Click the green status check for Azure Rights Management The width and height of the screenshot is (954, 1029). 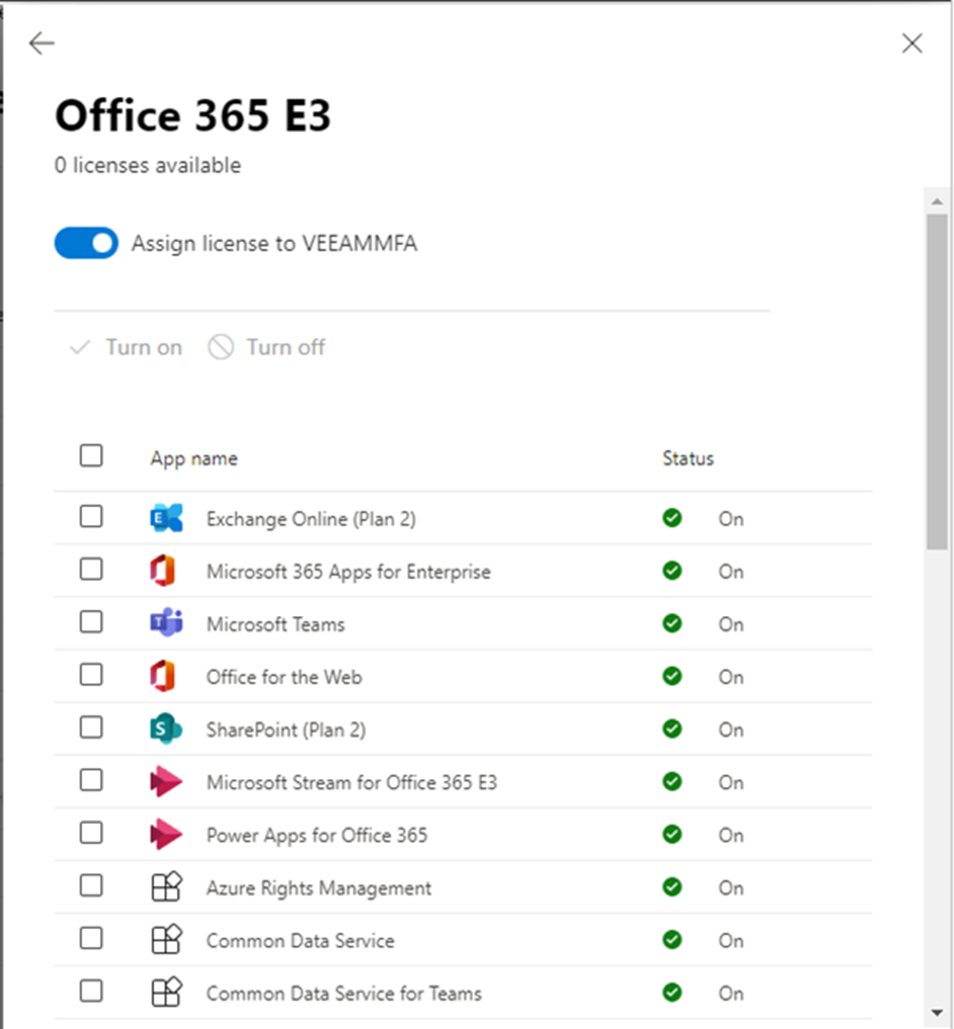click(672, 887)
